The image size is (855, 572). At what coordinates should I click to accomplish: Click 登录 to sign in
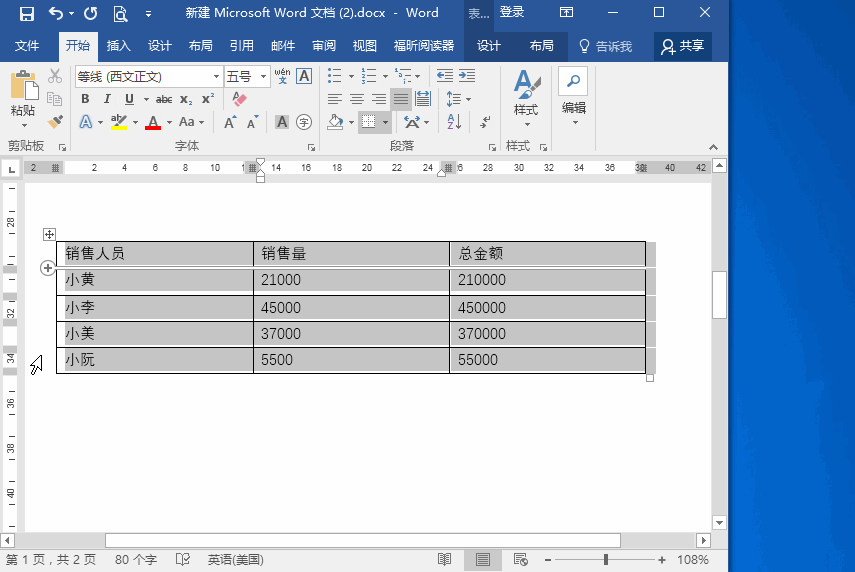coord(511,12)
